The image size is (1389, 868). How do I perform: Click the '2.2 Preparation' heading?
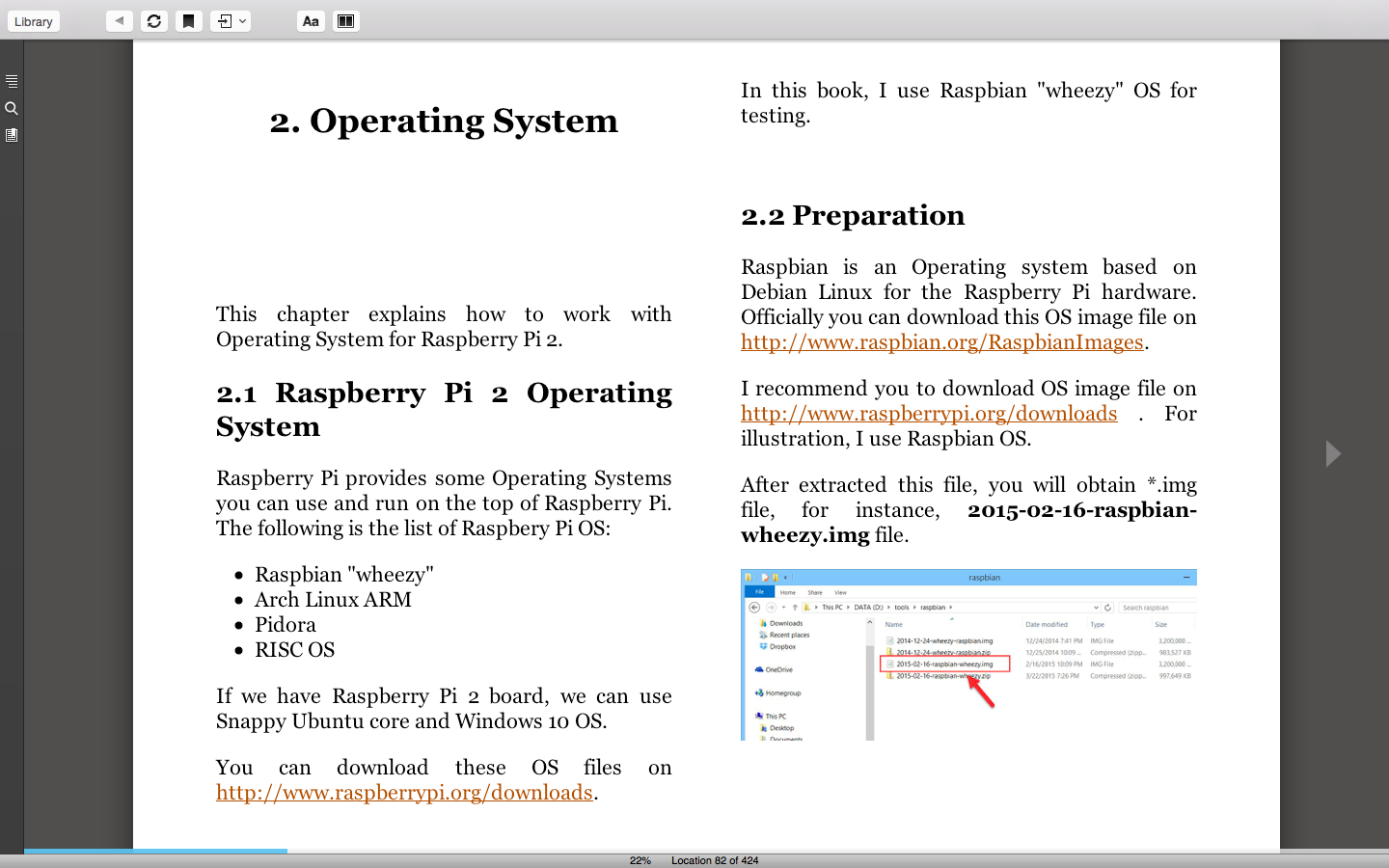point(853,215)
